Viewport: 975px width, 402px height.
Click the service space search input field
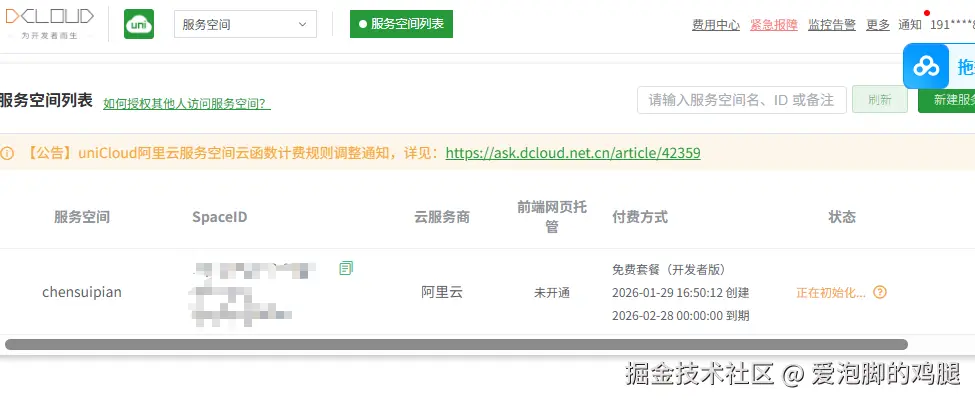[x=742, y=100]
